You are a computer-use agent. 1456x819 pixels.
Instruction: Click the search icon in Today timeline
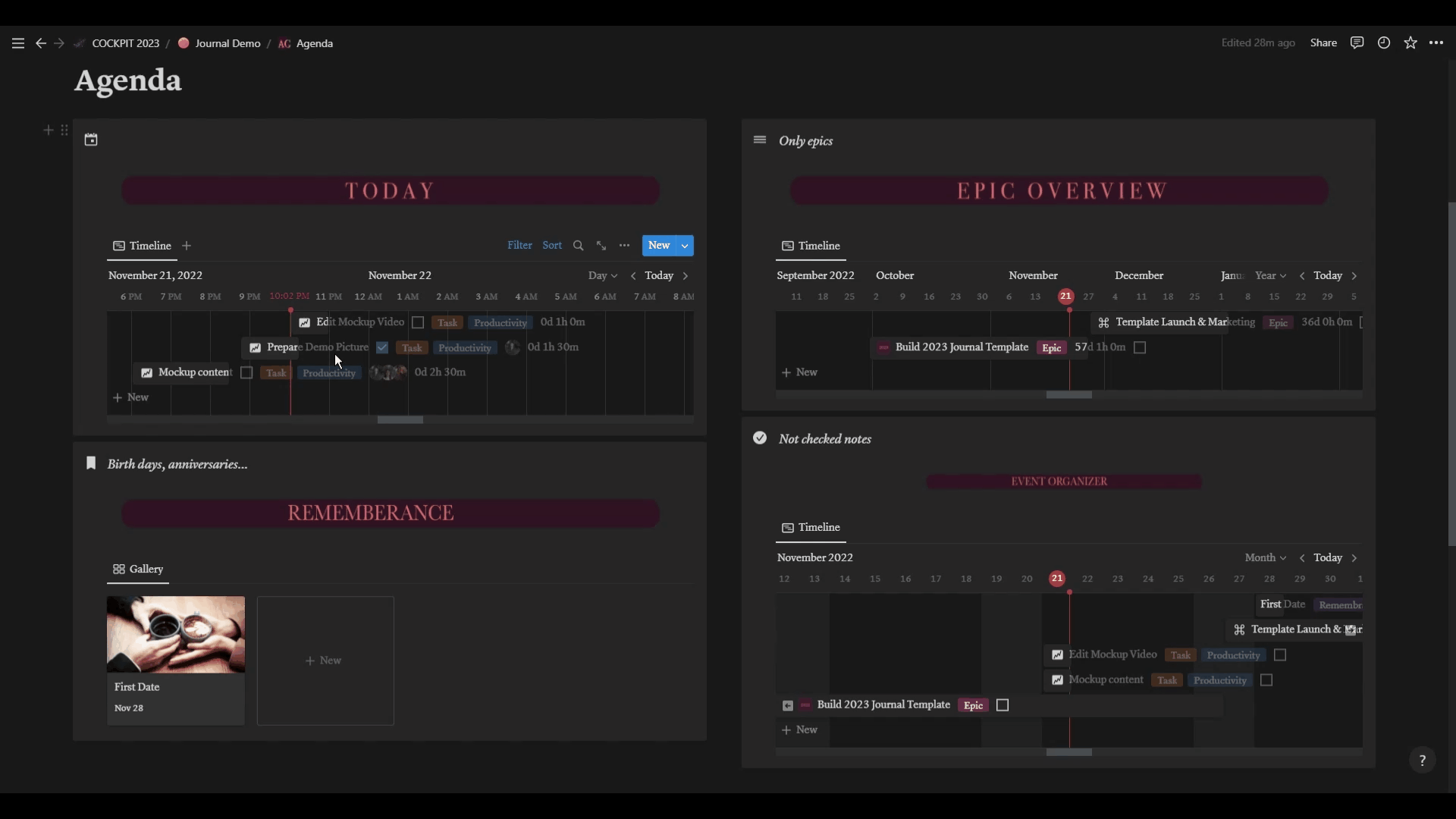coord(579,246)
